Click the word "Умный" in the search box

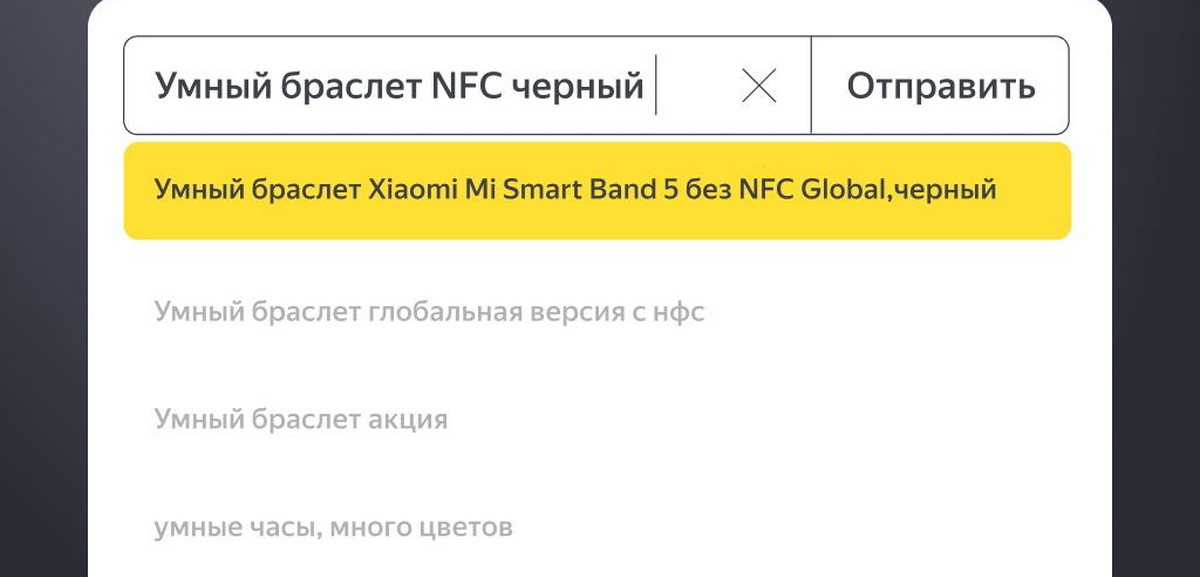(200, 87)
